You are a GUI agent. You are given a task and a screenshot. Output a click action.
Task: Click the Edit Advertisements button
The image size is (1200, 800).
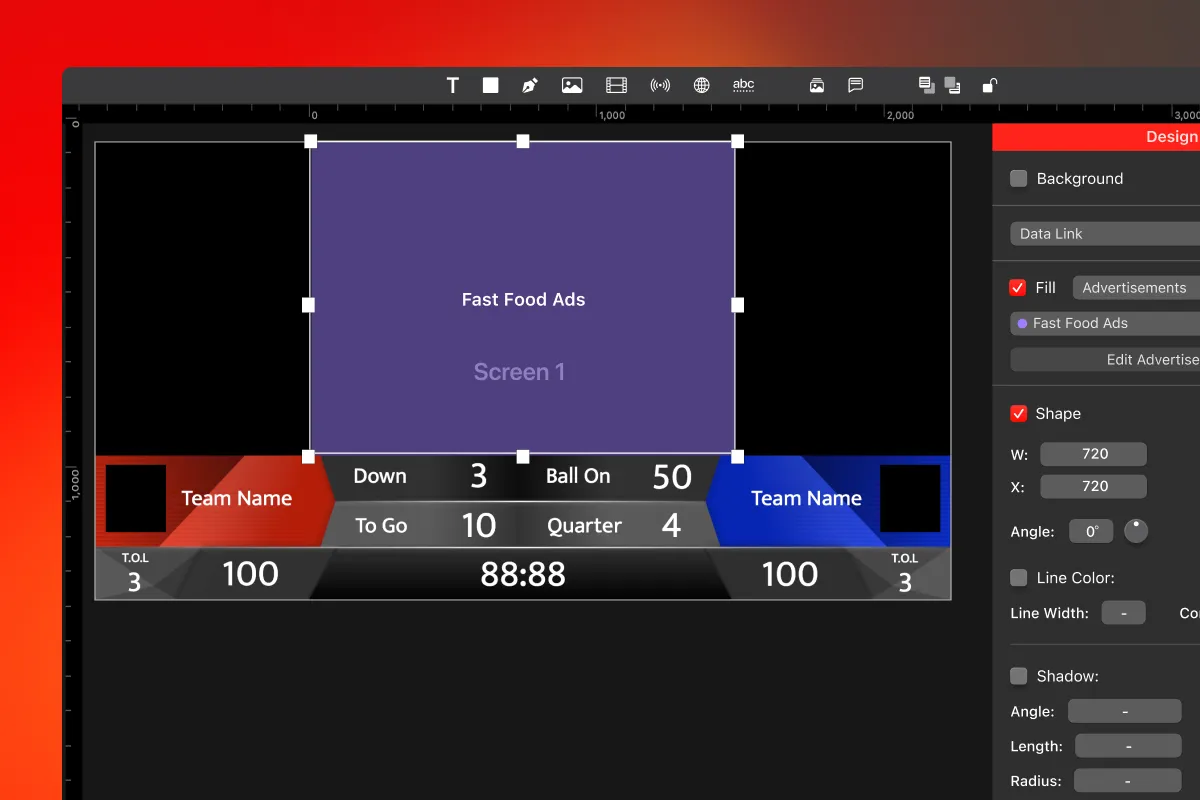tap(1105, 360)
